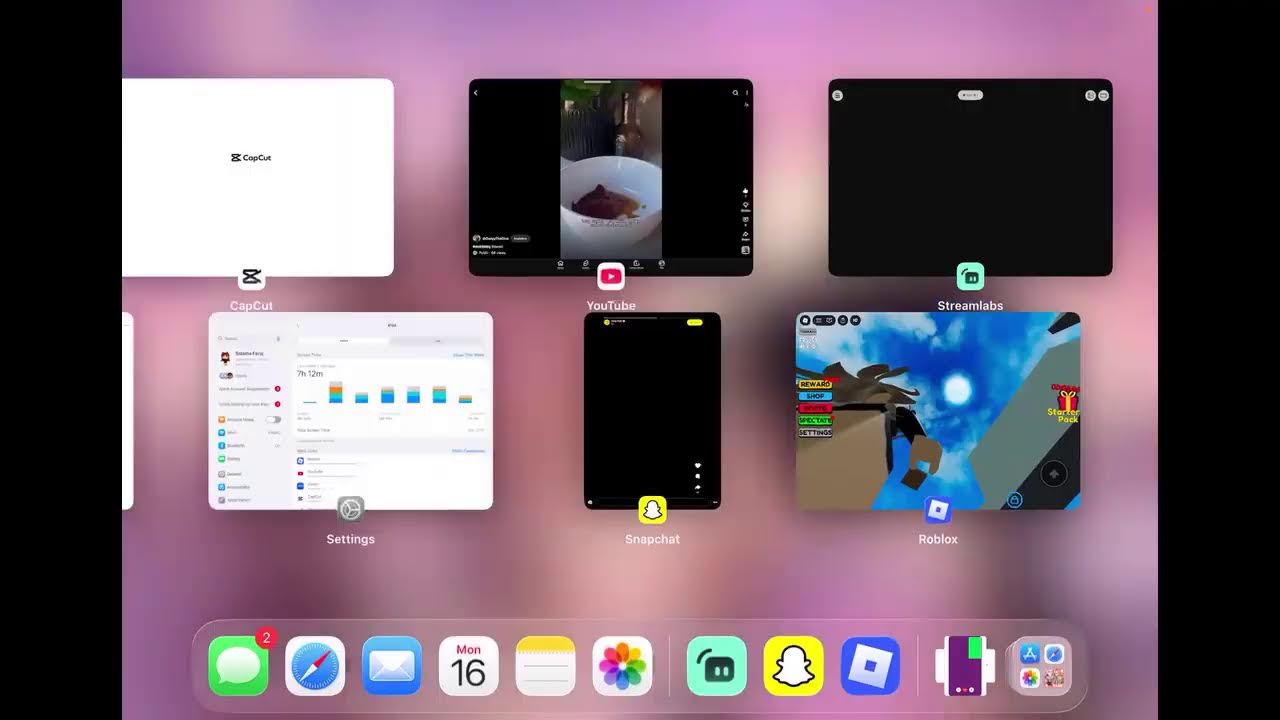Click the search field in the Settings sidebar
The height and width of the screenshot is (720, 1280).
[250, 339]
